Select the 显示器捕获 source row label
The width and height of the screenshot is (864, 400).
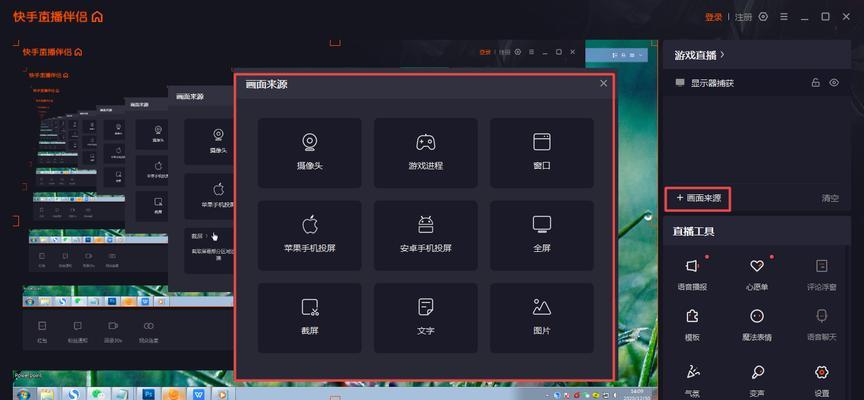712,83
